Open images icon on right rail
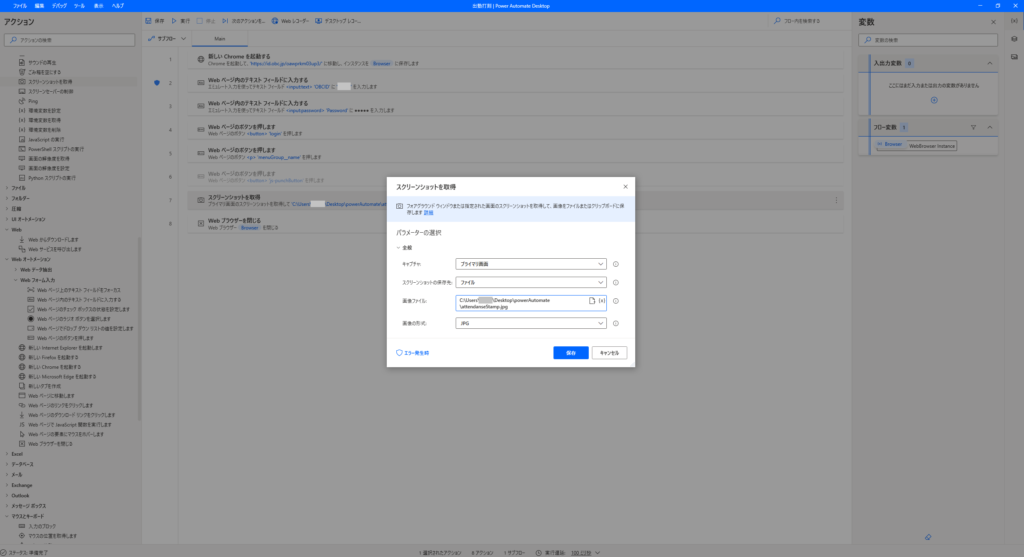1024x557 pixels. [x=1014, y=57]
